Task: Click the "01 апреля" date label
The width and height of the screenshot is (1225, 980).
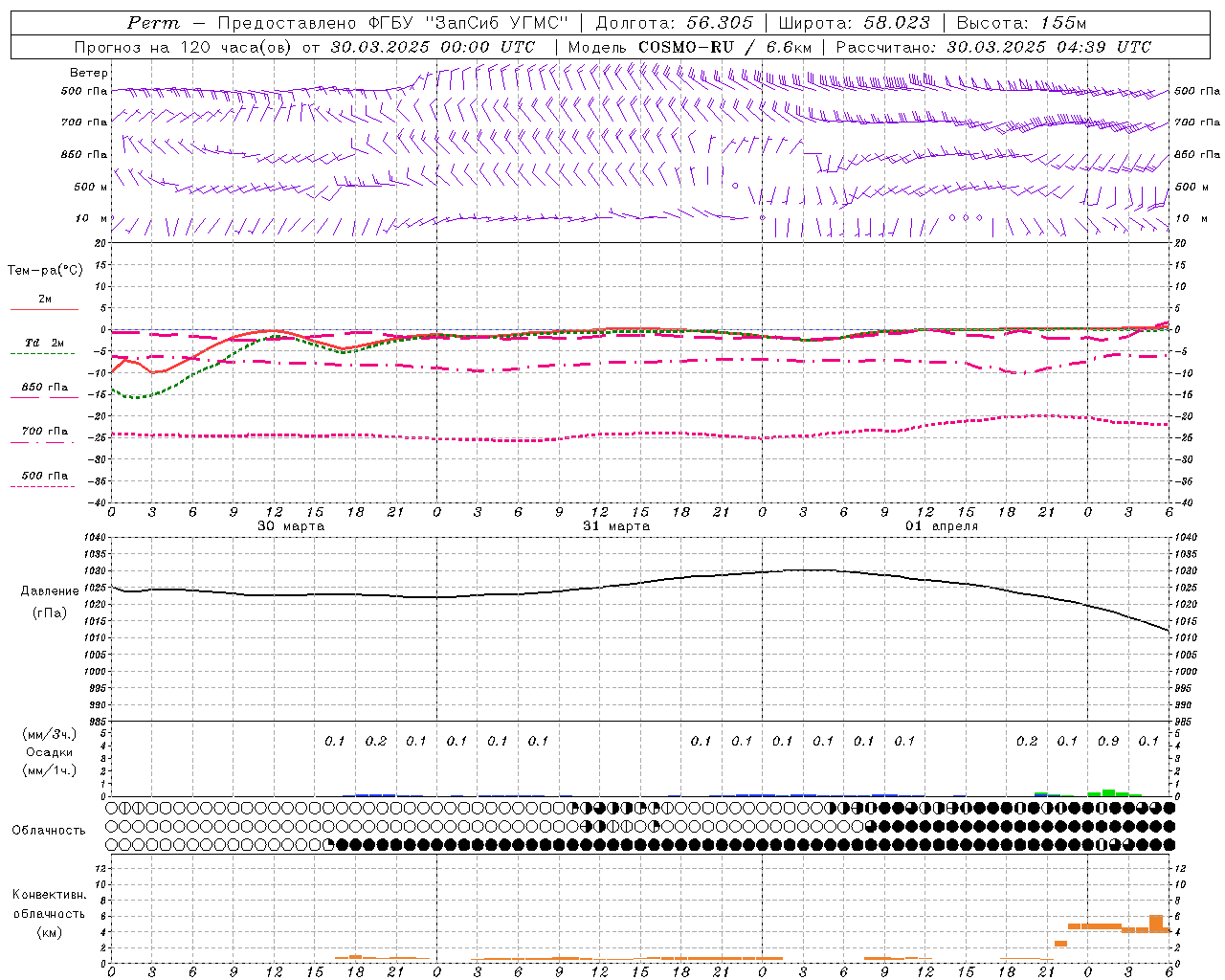Action: 942,526
